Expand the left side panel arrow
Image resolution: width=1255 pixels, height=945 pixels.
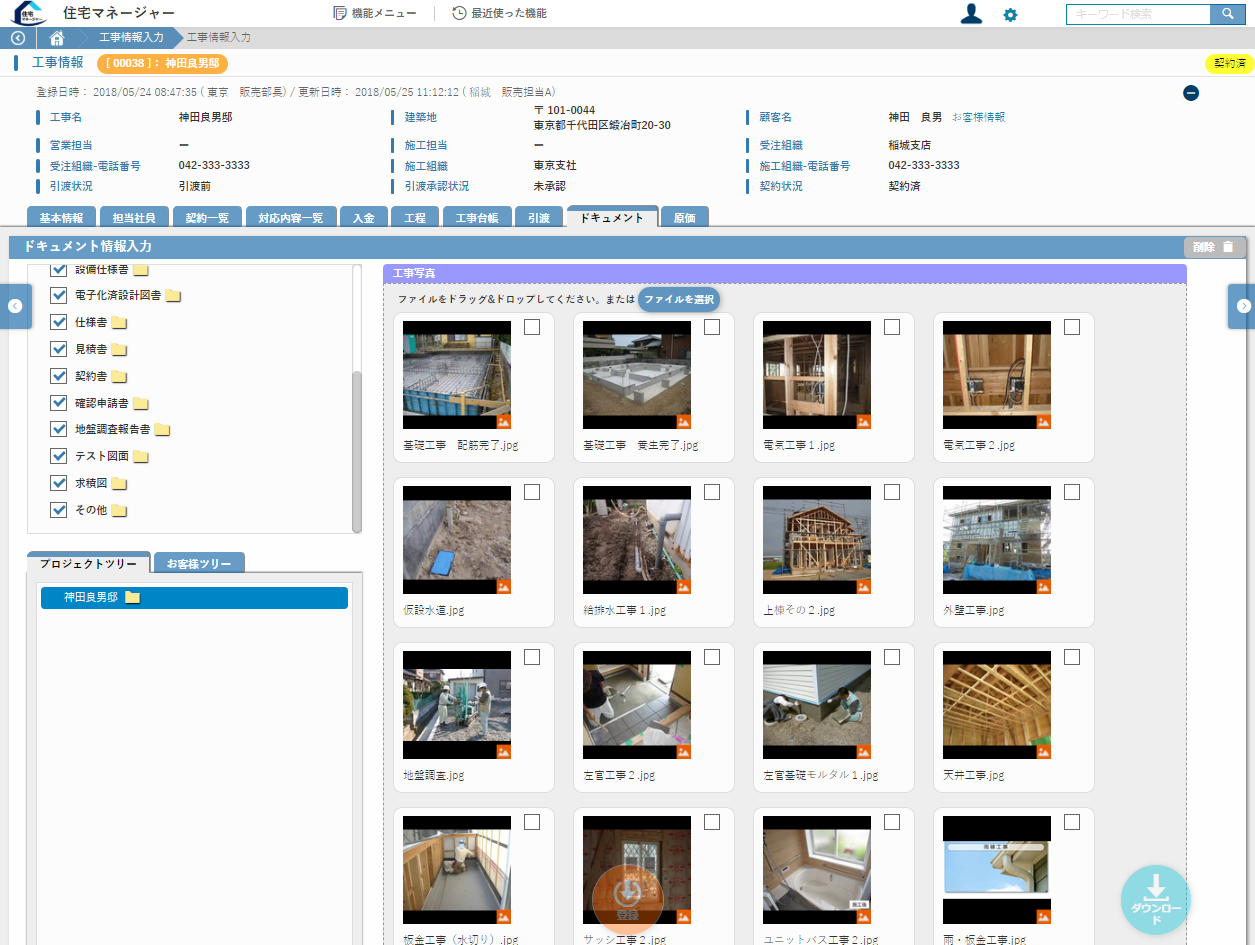(x=15, y=306)
